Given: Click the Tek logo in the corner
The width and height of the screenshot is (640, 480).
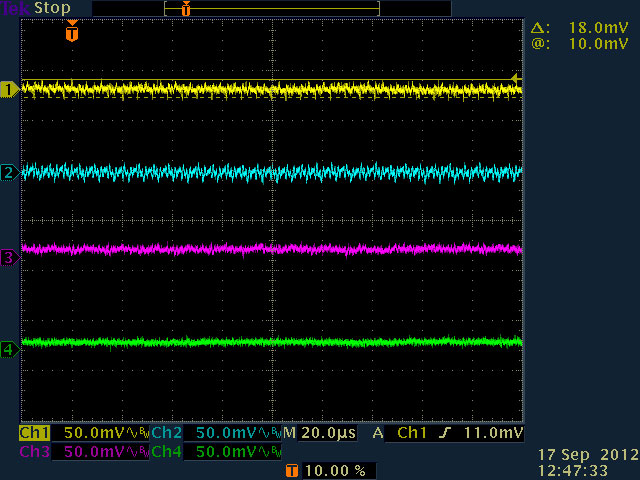Looking at the screenshot, I should coord(15,8).
